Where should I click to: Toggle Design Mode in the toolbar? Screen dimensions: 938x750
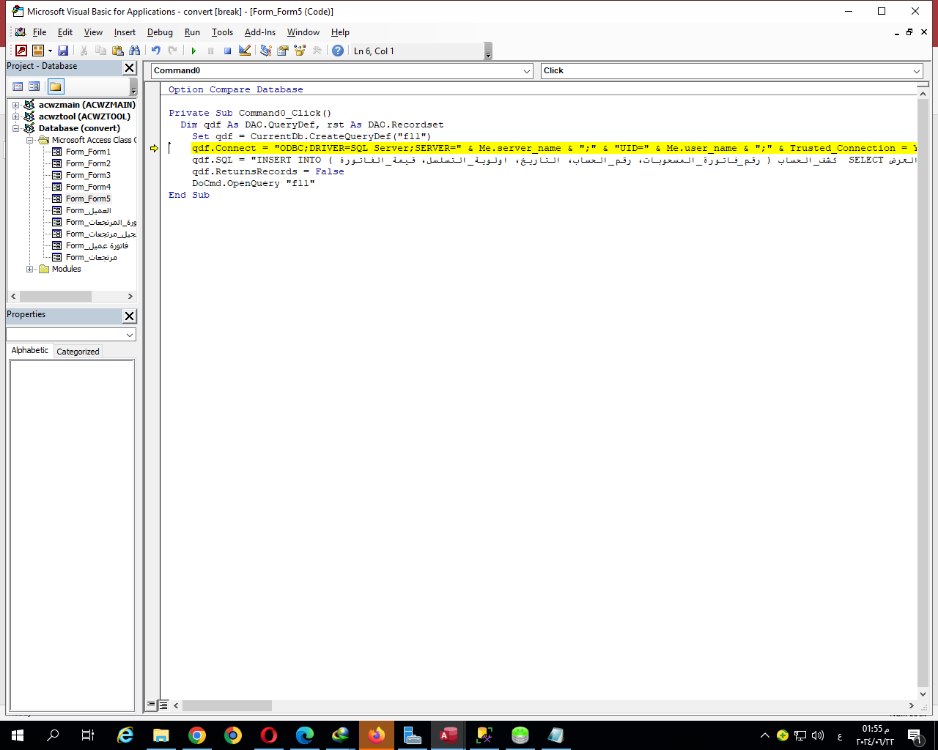245,51
